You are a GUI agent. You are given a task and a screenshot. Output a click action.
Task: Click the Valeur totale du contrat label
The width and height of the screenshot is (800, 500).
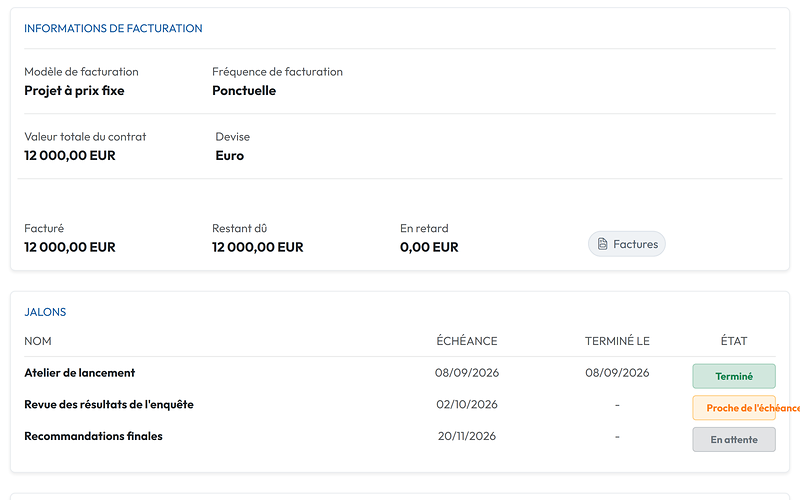click(85, 137)
